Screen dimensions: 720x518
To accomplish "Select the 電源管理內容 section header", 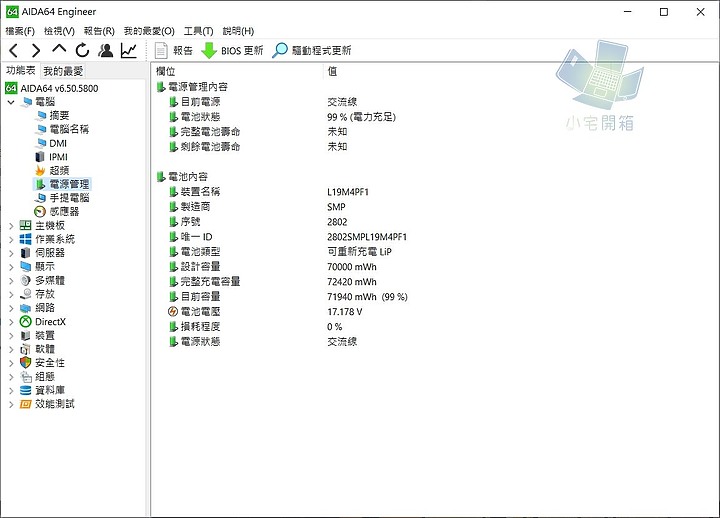I will pos(197,87).
